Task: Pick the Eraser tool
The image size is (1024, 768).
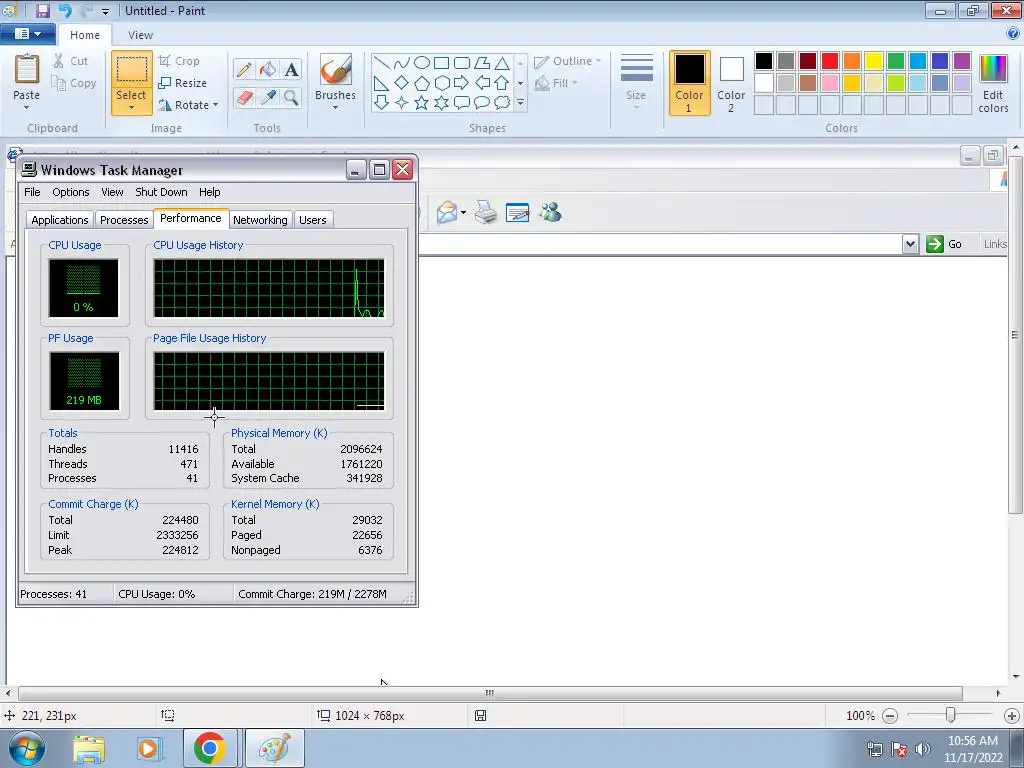Action: point(244,98)
